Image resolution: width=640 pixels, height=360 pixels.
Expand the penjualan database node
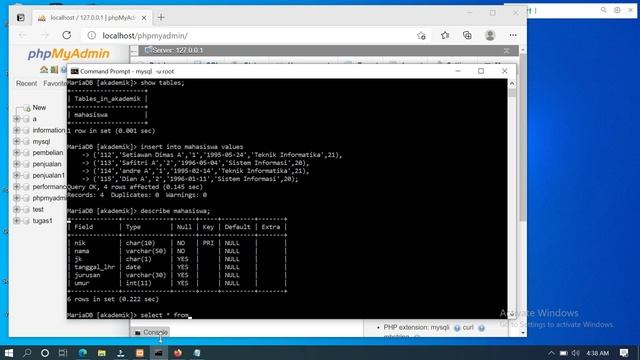(17, 164)
